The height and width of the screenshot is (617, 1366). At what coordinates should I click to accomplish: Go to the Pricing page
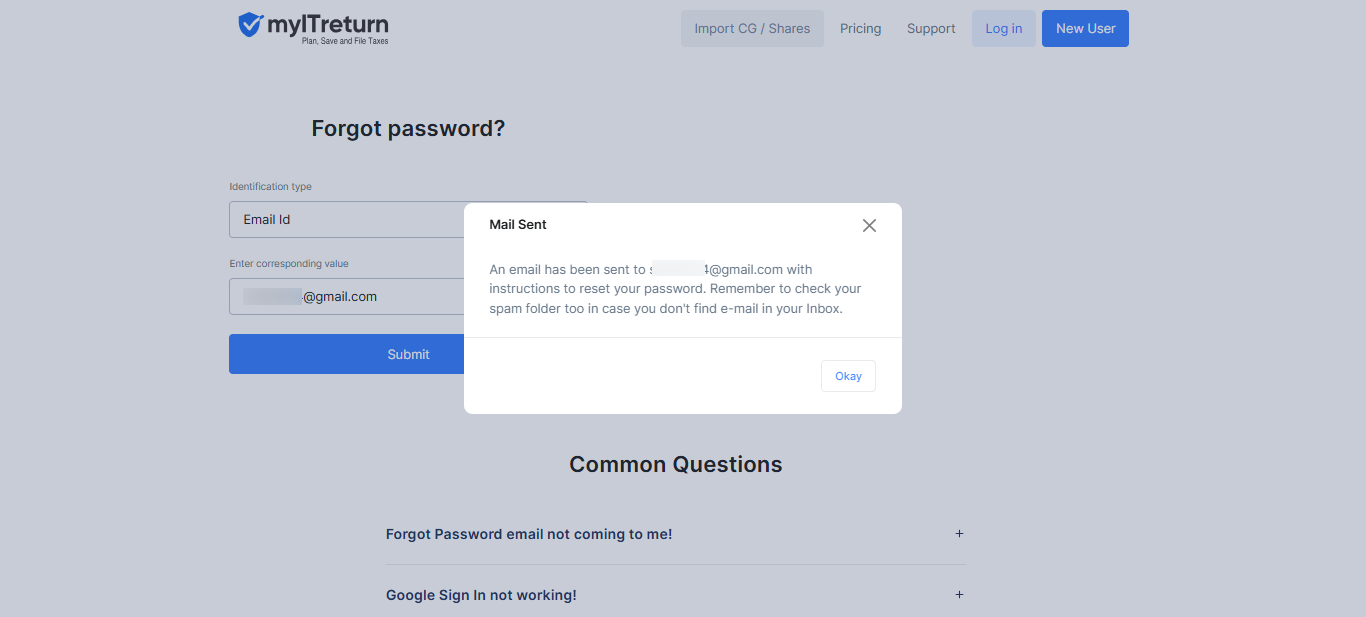tap(860, 28)
